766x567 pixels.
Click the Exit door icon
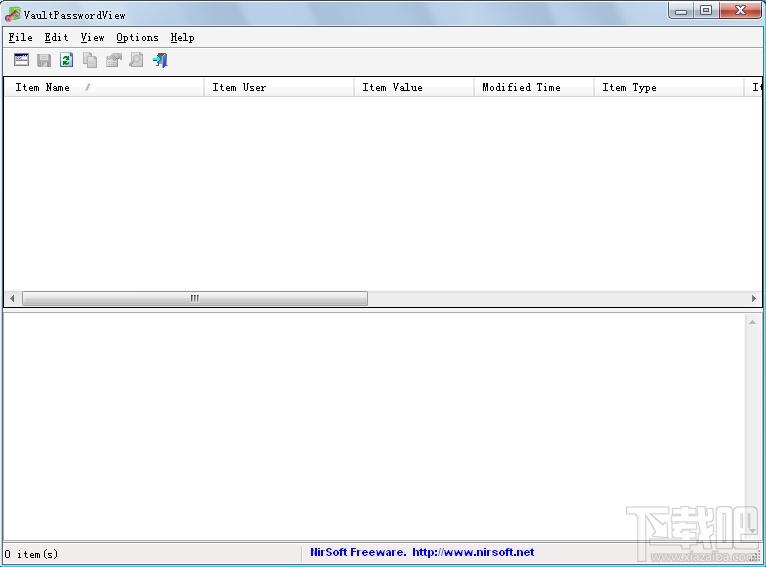coord(160,60)
